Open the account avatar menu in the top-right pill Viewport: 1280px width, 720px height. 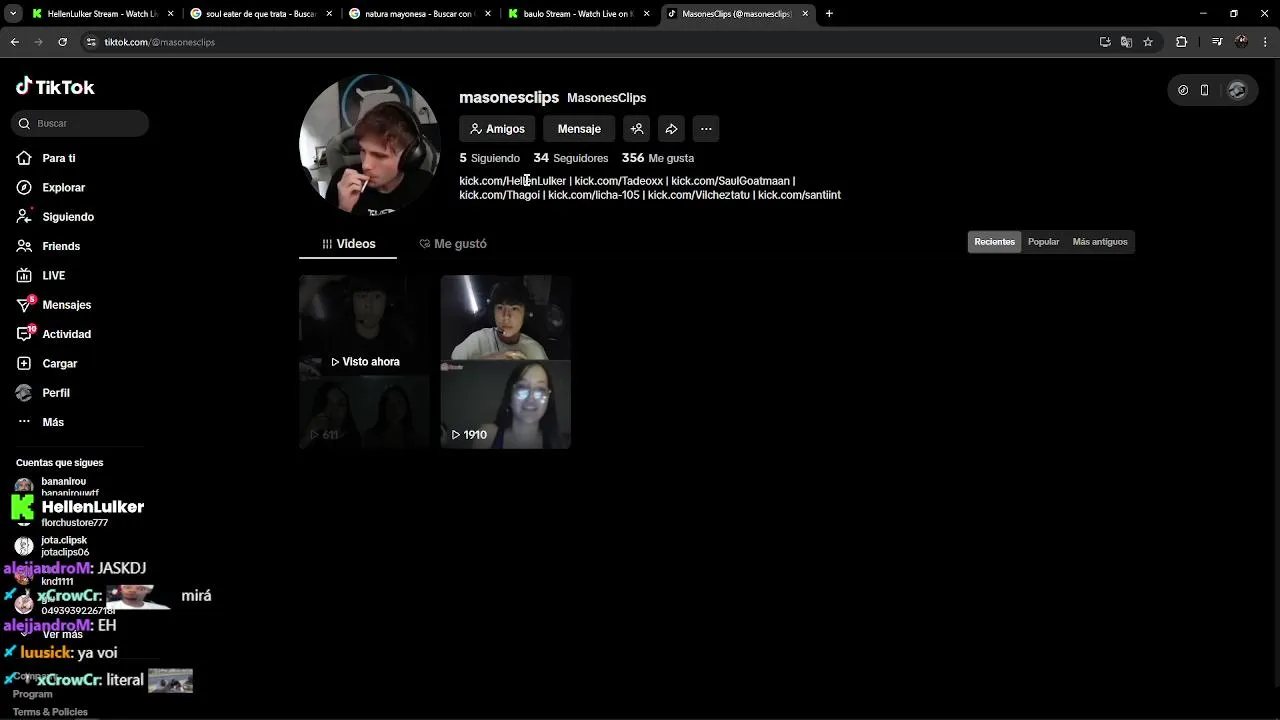(x=1237, y=90)
